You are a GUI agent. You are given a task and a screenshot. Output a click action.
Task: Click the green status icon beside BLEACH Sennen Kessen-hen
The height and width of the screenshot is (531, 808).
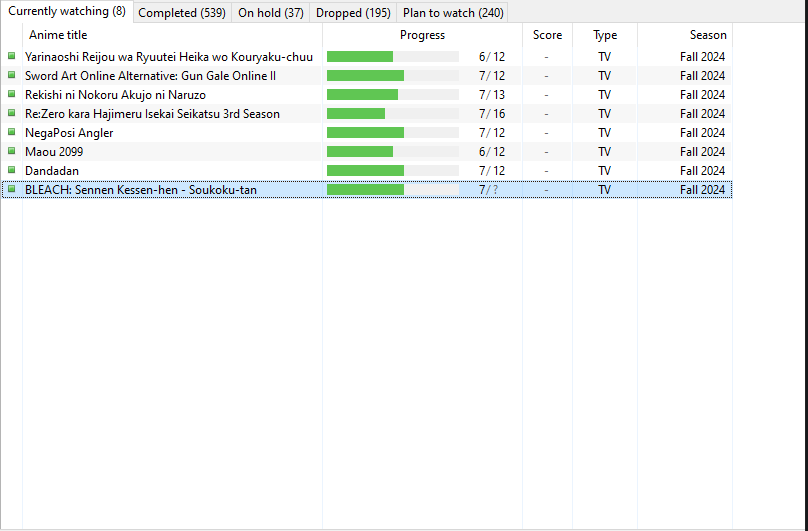pos(11,190)
